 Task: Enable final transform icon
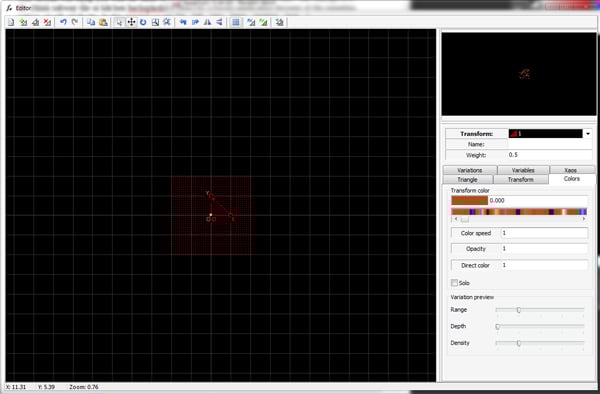(279, 22)
